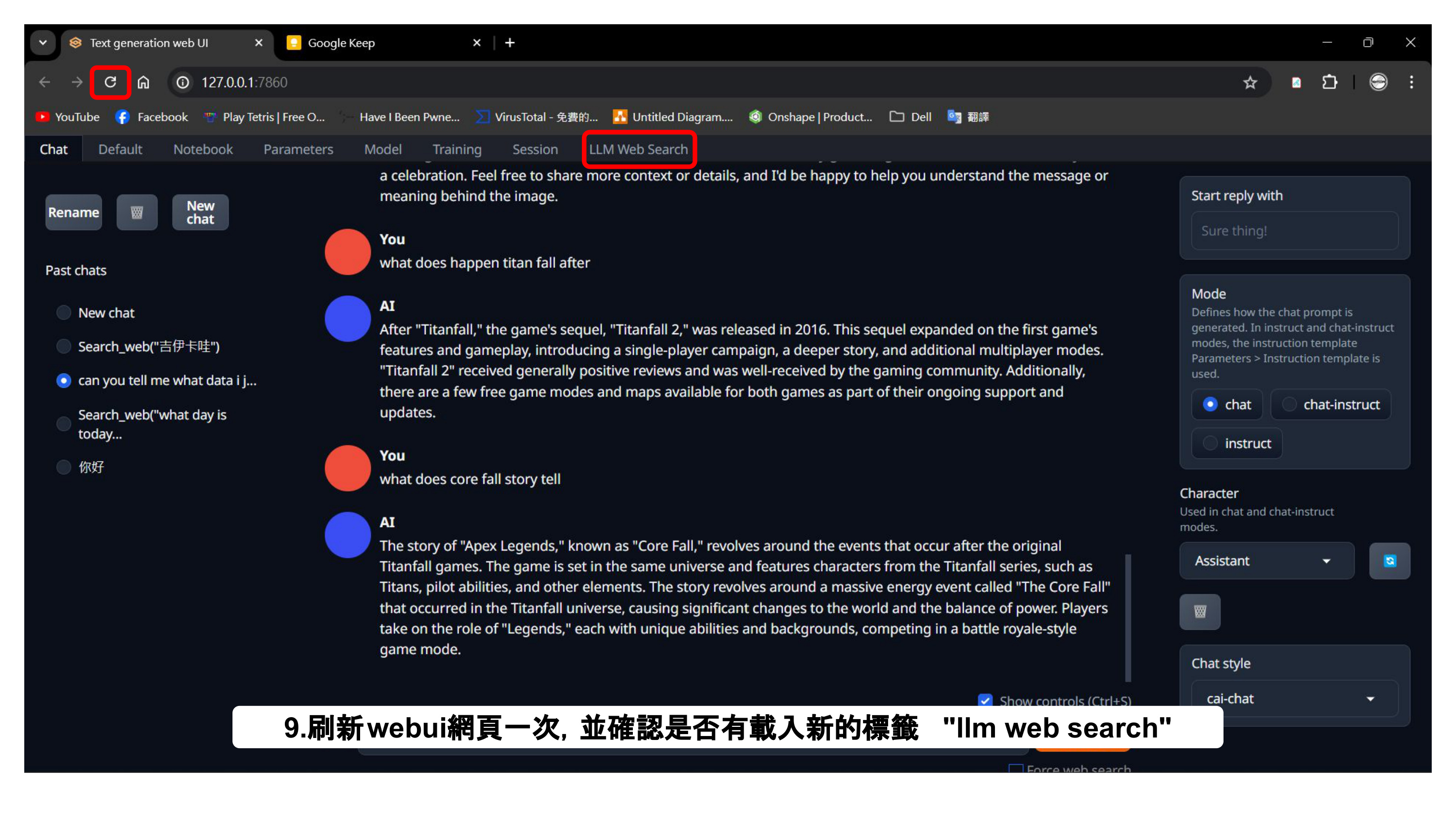Click the pinned extension icon beside star

(x=1296, y=82)
